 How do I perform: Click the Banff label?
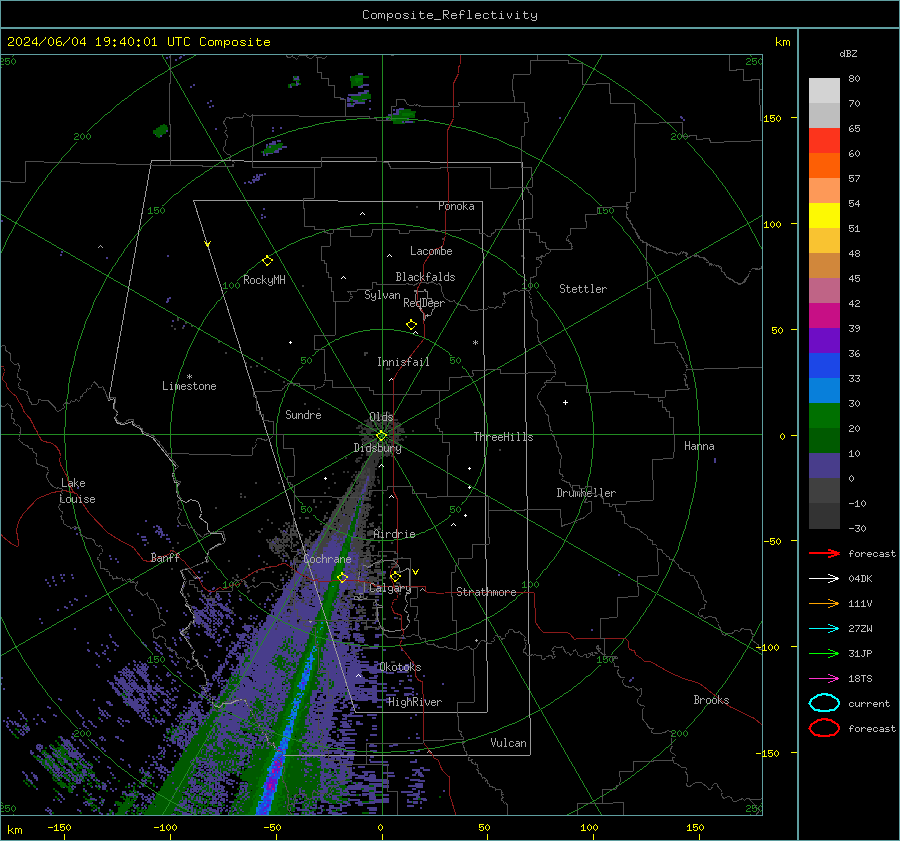click(165, 557)
